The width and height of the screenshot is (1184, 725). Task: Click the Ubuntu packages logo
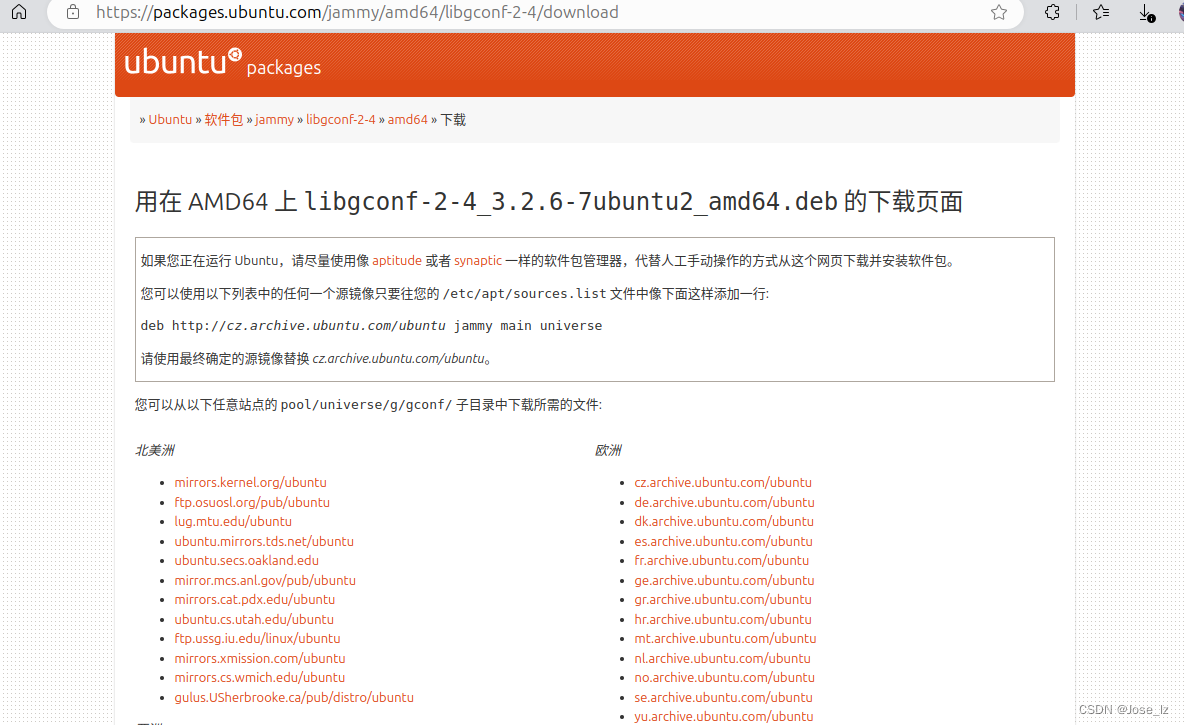point(222,63)
